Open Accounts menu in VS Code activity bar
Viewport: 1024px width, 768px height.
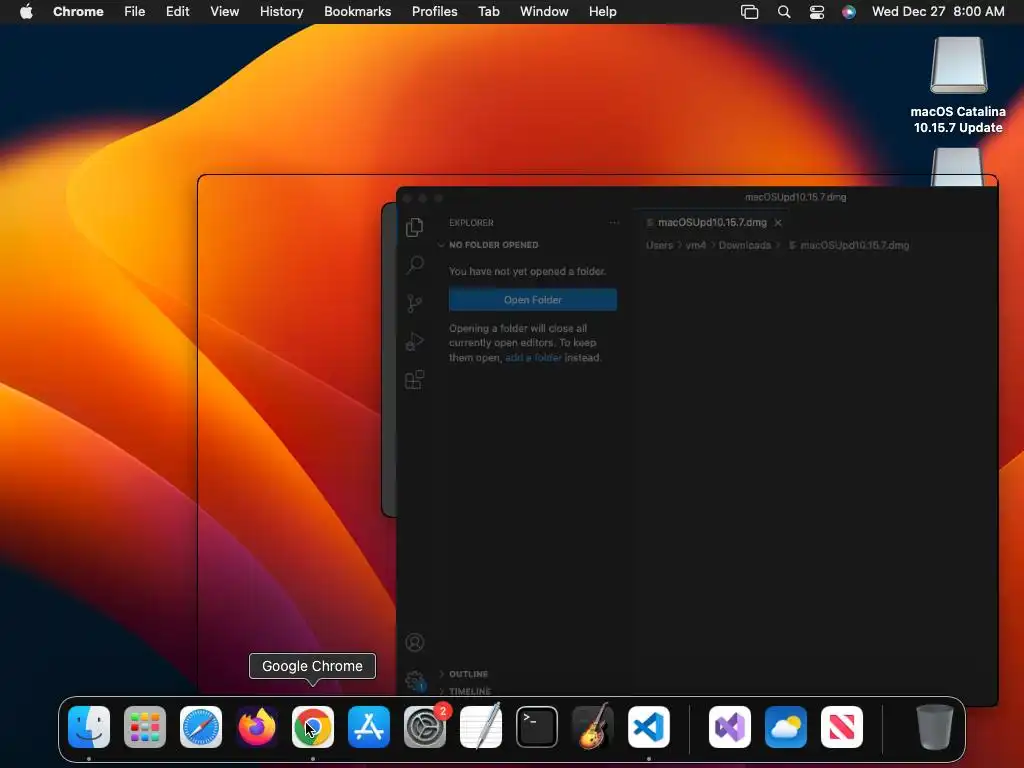tap(415, 643)
